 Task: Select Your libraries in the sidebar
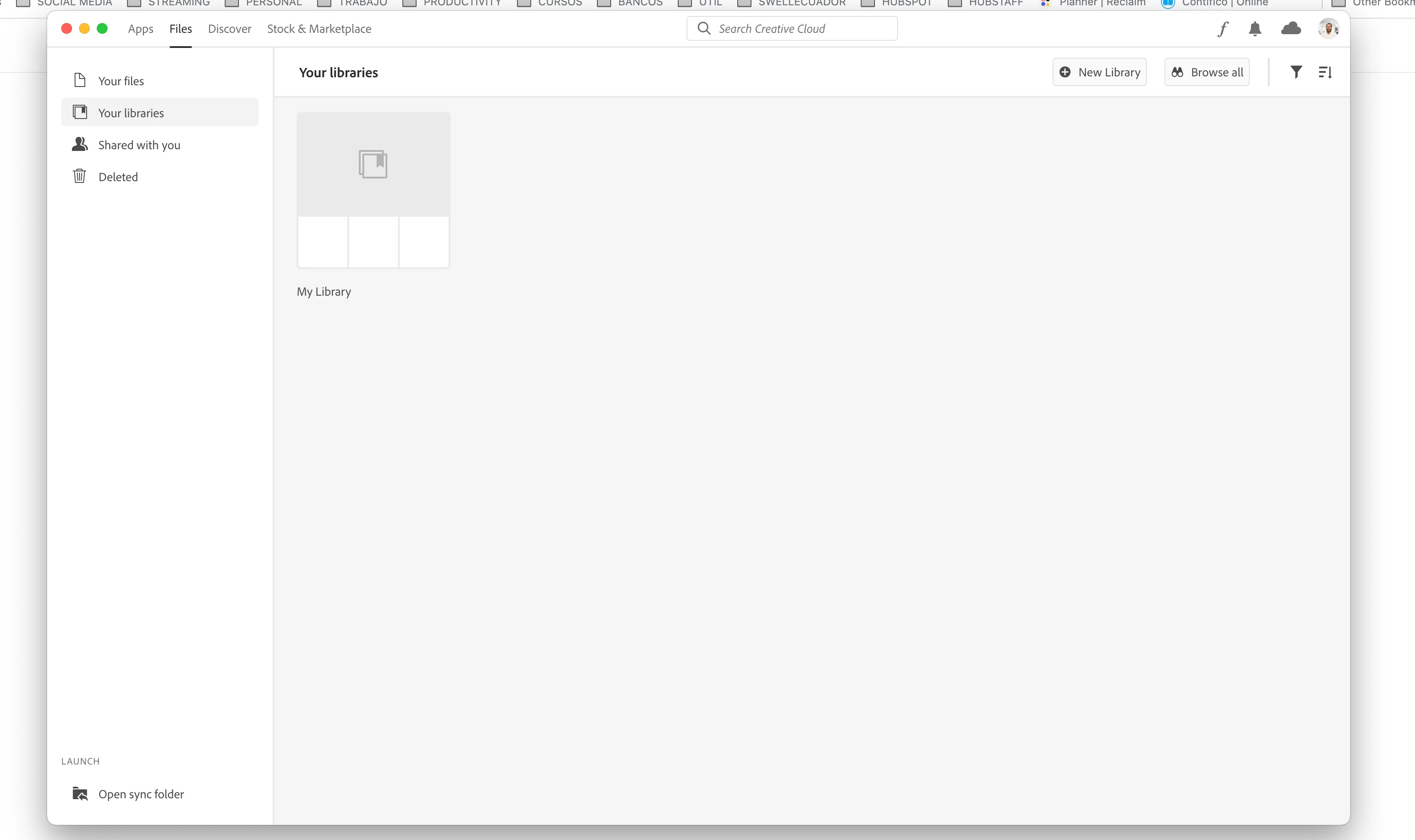131,113
